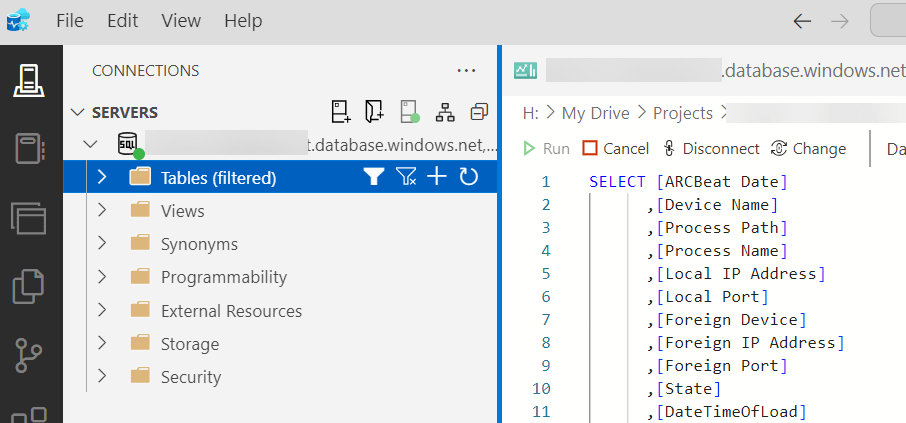Toggle Show Active Connections in Servers
Screen dimensions: 906x423
pos(408,111)
